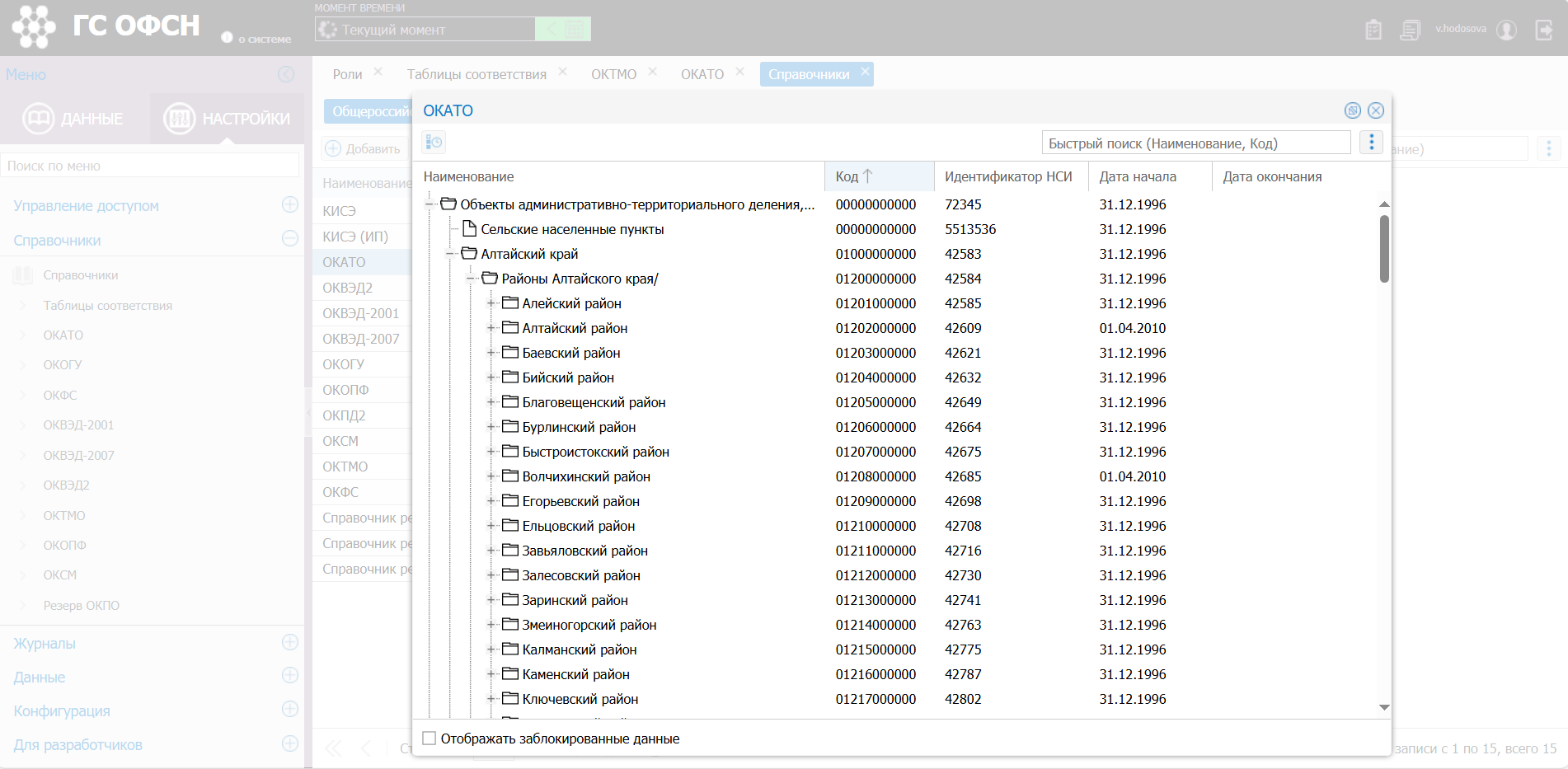Image resolution: width=1568 pixels, height=769 pixels.
Task: Open the documents icon in the top header
Action: coord(1411,30)
